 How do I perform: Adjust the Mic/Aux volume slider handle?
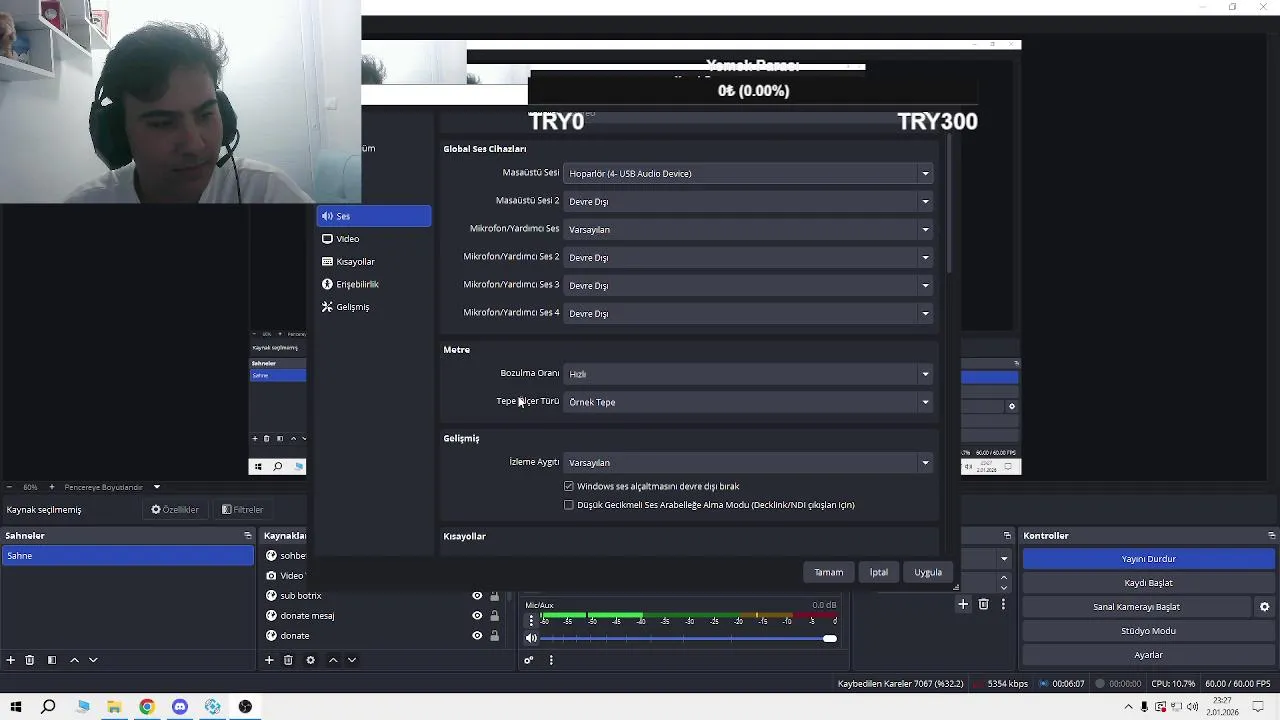point(830,638)
